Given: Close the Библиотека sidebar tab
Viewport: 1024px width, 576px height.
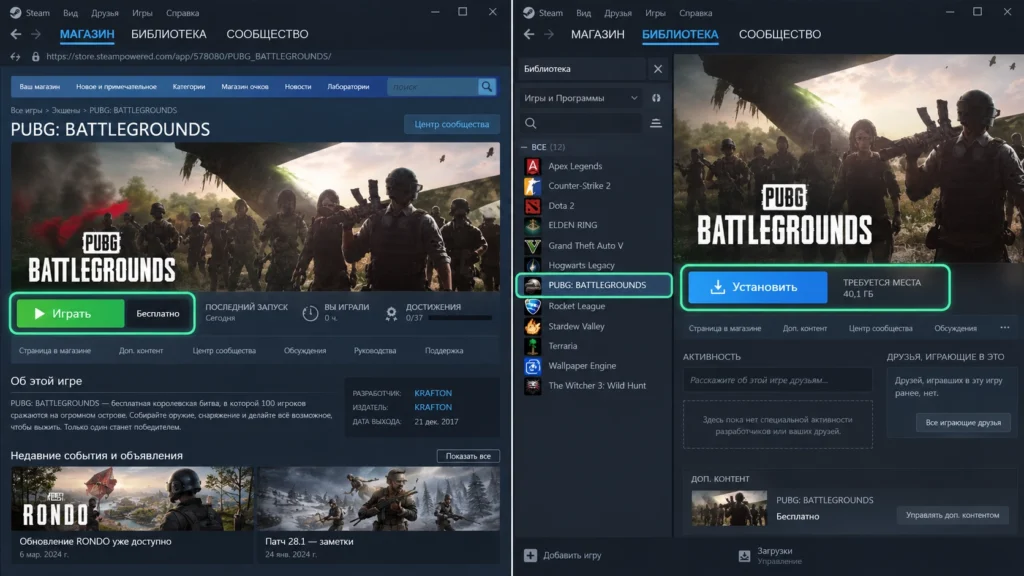Looking at the screenshot, I should [658, 69].
